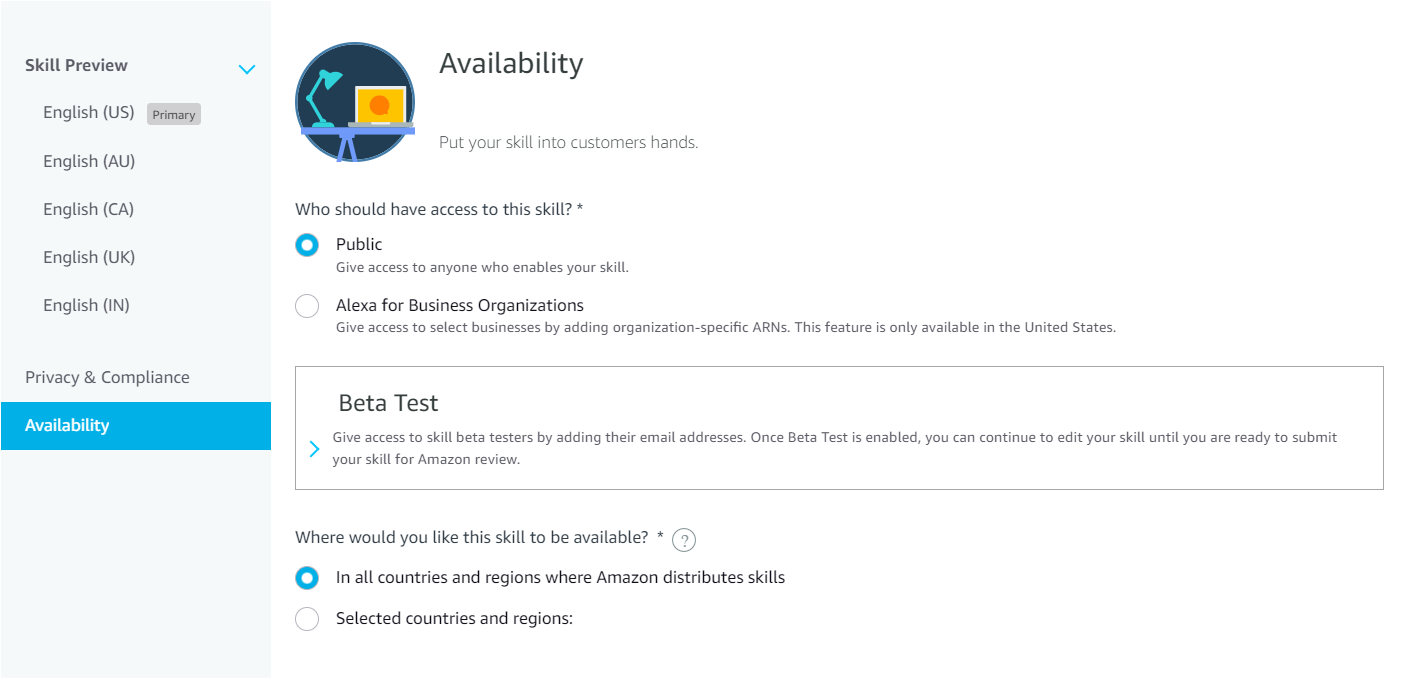Viewport: 1405px width, 679px height.
Task: Click the help icon next to availability question
Action: [683, 540]
